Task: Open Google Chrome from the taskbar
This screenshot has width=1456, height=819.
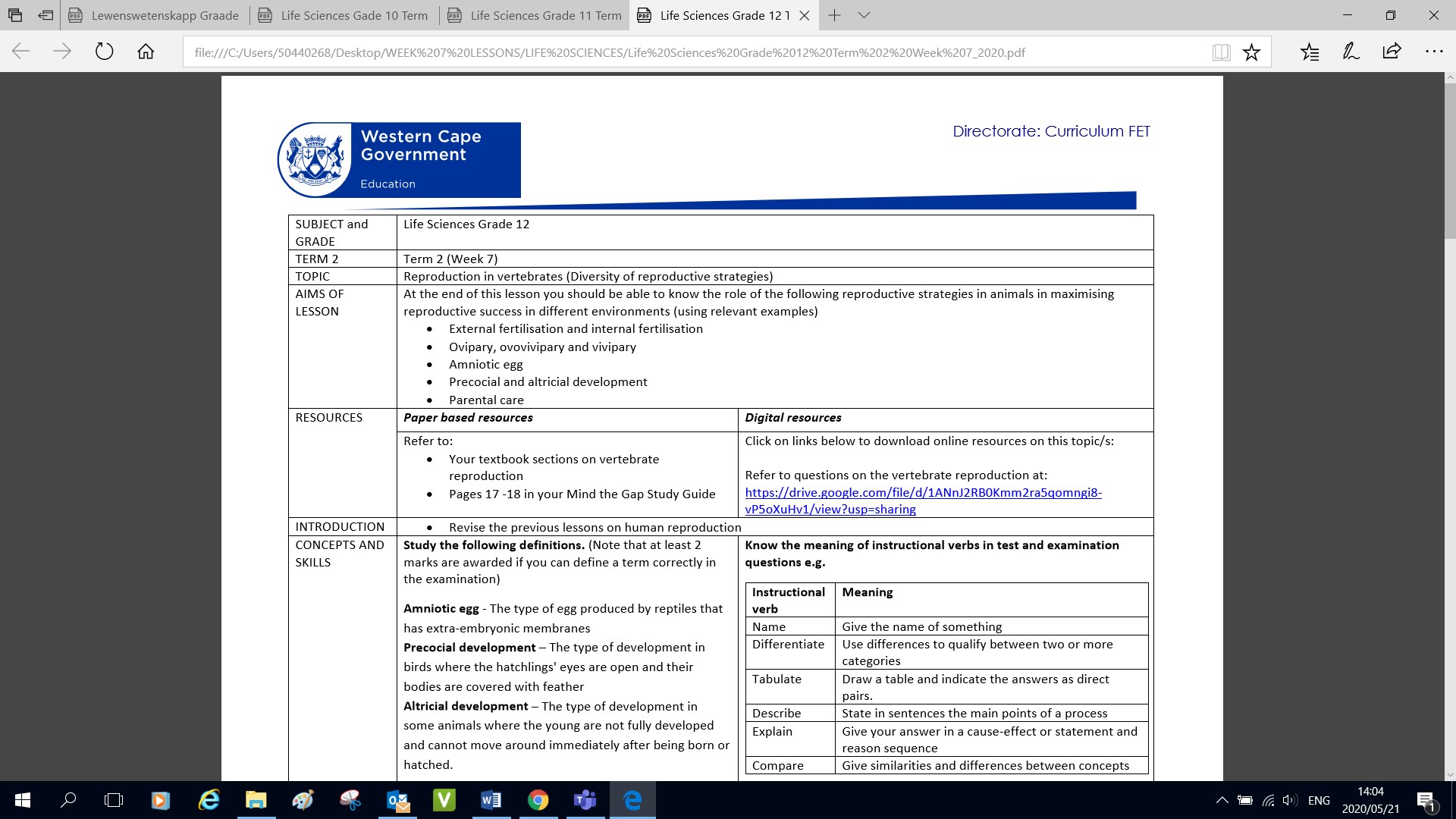Action: [538, 800]
